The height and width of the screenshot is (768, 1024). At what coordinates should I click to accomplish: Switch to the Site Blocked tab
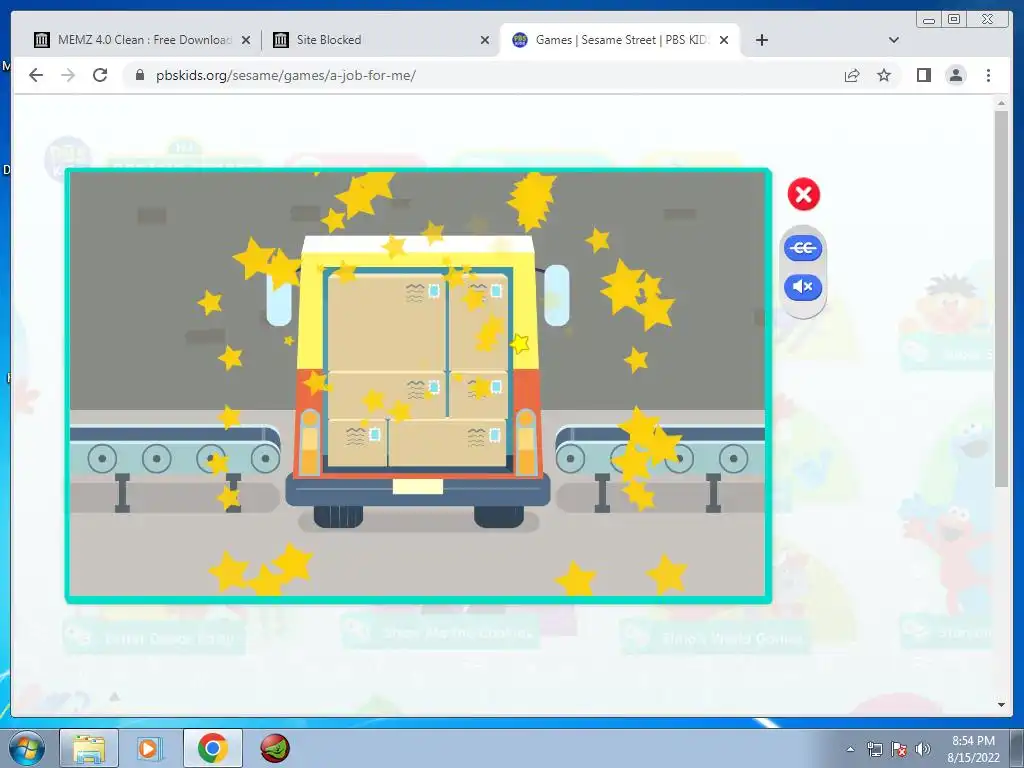pos(382,40)
